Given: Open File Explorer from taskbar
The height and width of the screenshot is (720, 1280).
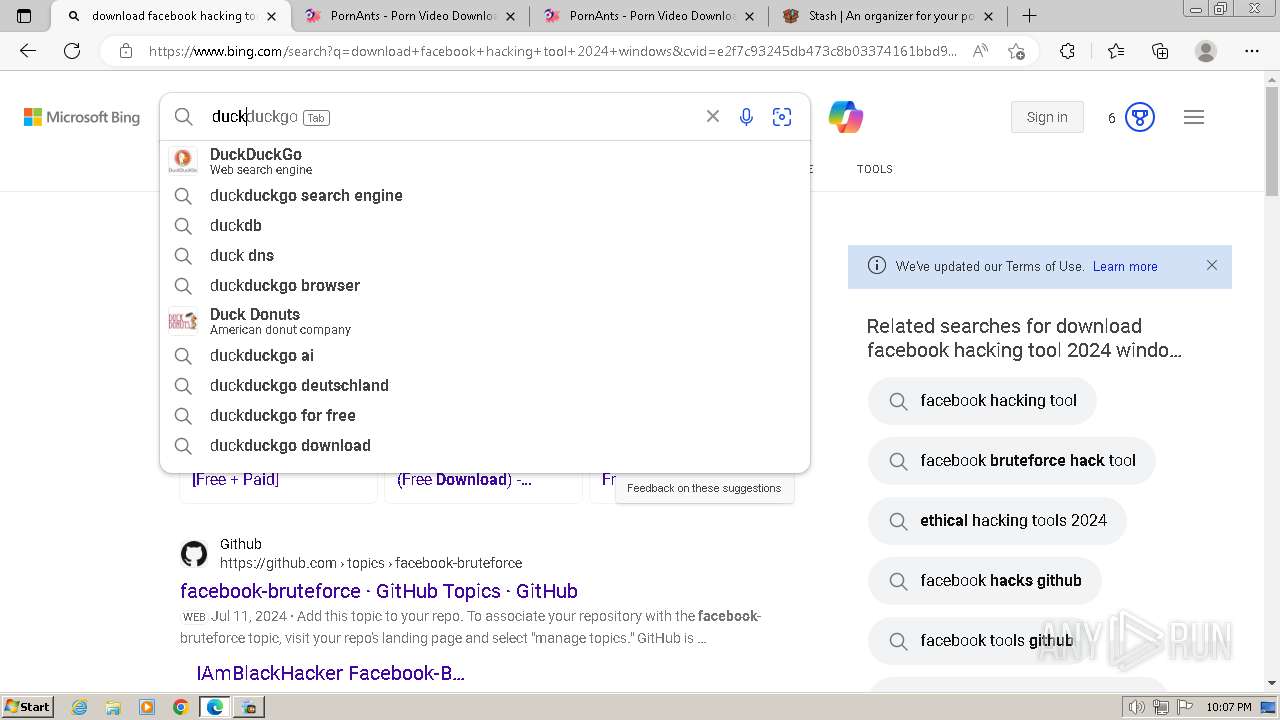Looking at the screenshot, I should point(113,707).
